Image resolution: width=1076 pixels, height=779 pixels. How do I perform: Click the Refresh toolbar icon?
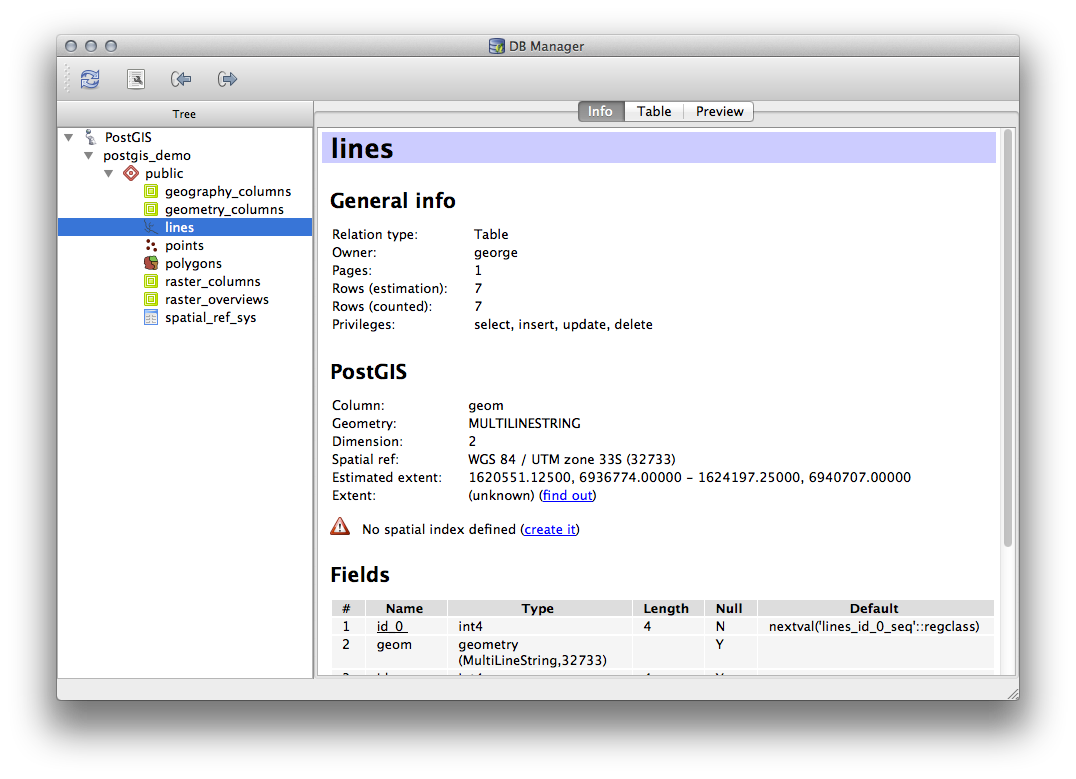(x=90, y=79)
